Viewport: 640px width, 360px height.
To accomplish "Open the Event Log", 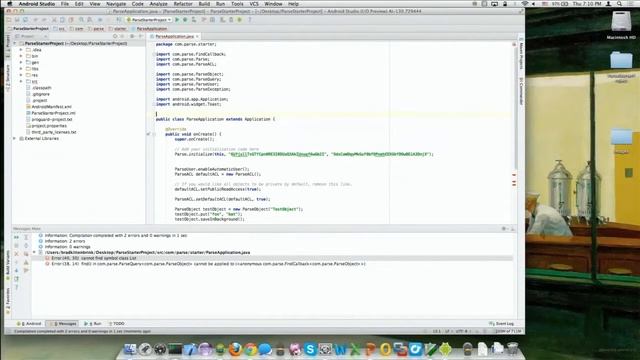I will 502,323.
